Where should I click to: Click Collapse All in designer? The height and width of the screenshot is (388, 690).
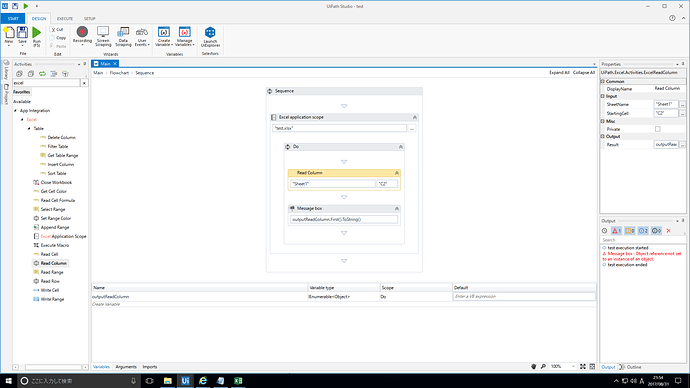[x=584, y=73]
